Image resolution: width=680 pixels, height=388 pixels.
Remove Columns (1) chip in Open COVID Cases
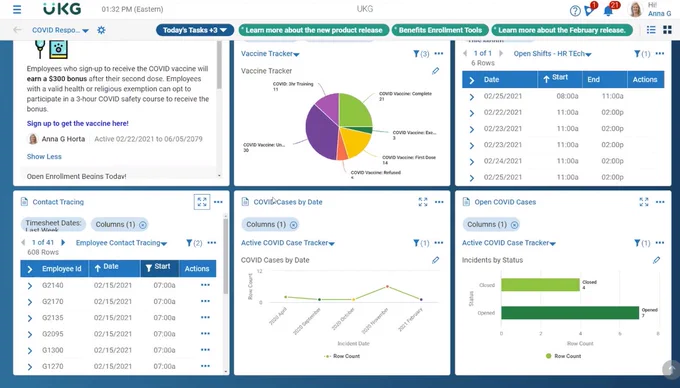[514, 225]
